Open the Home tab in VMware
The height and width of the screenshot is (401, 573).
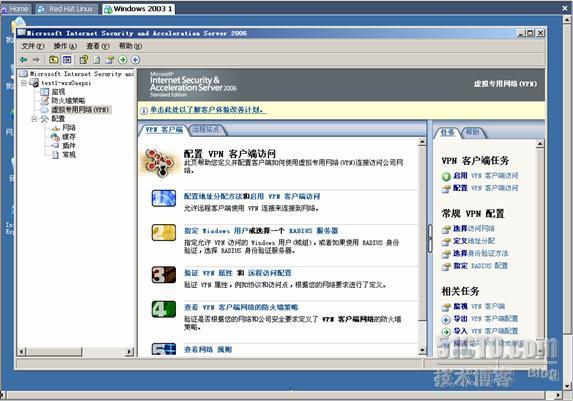(15, 9)
